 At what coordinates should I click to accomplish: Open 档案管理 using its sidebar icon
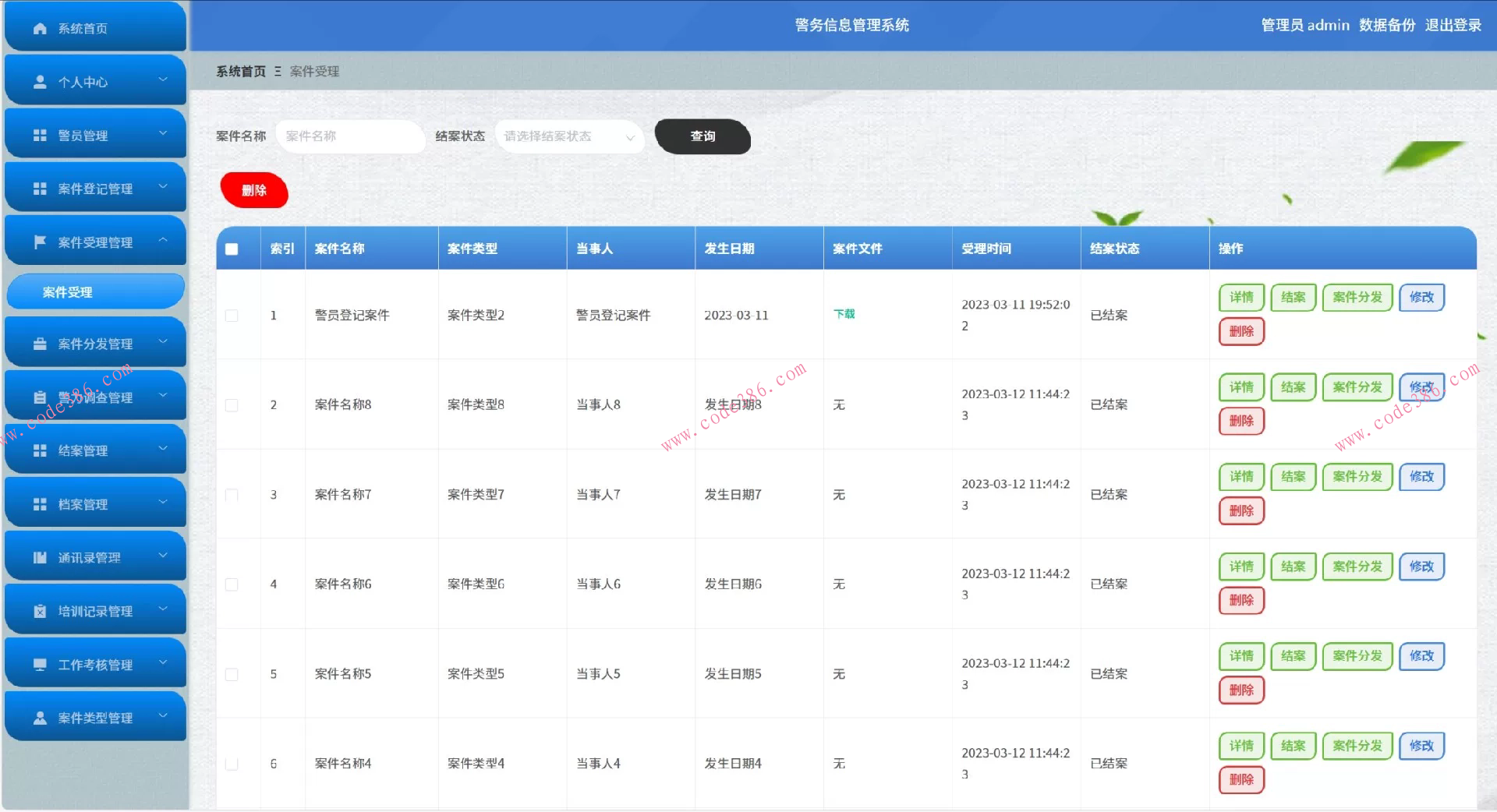pyautogui.click(x=40, y=503)
